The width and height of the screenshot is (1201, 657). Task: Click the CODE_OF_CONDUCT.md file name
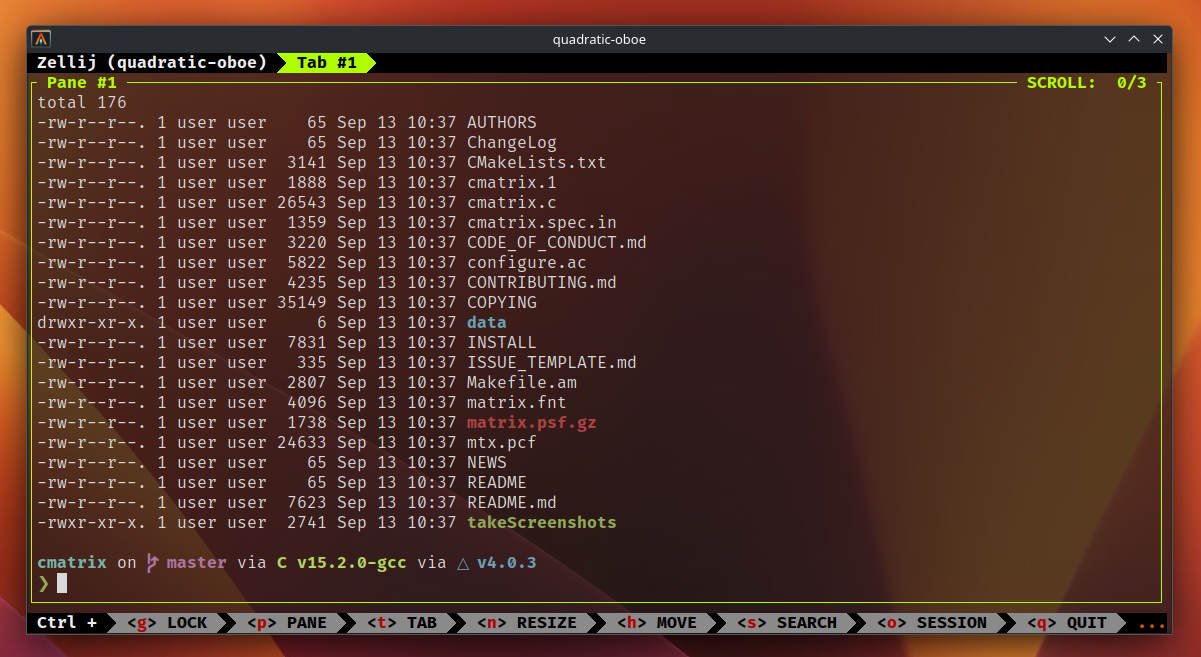pyautogui.click(x=557, y=243)
